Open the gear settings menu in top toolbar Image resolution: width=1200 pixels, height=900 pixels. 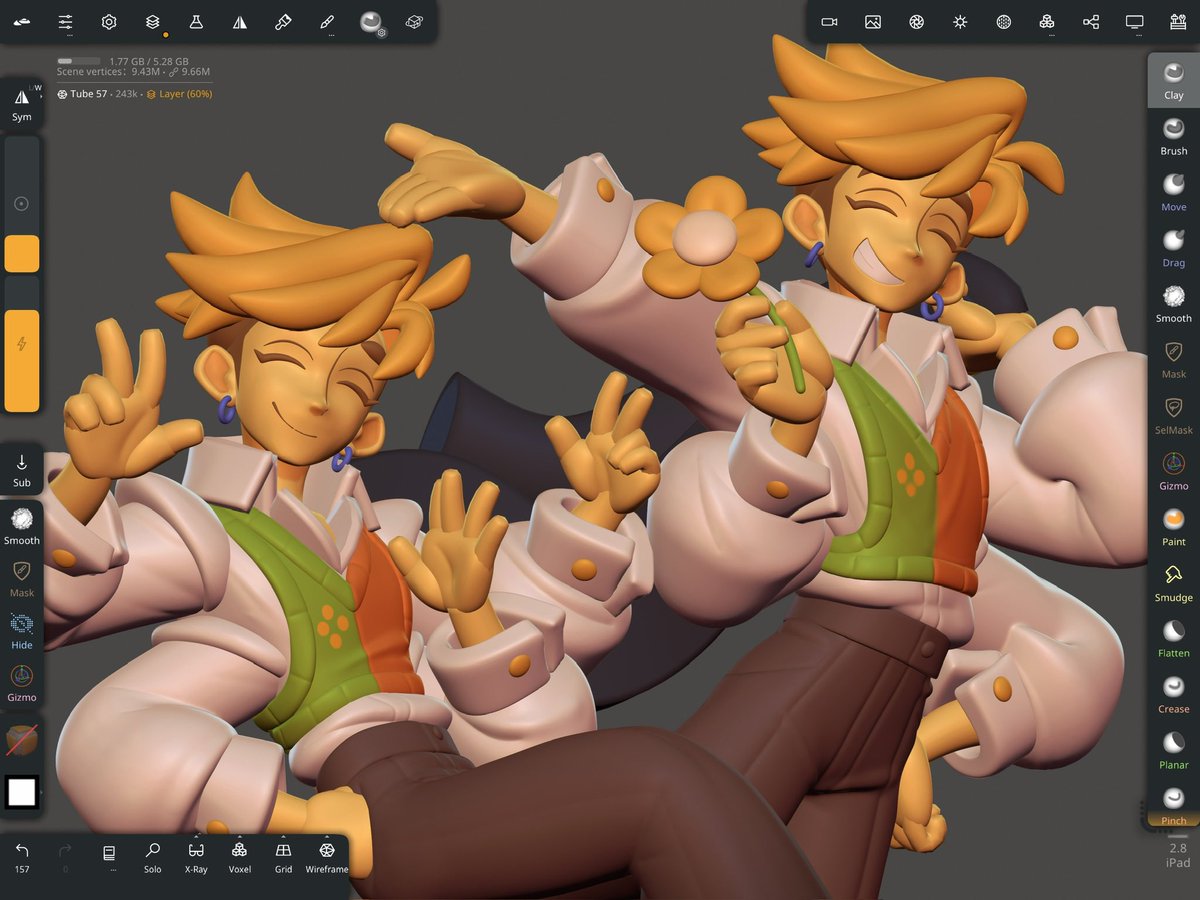tap(109, 21)
